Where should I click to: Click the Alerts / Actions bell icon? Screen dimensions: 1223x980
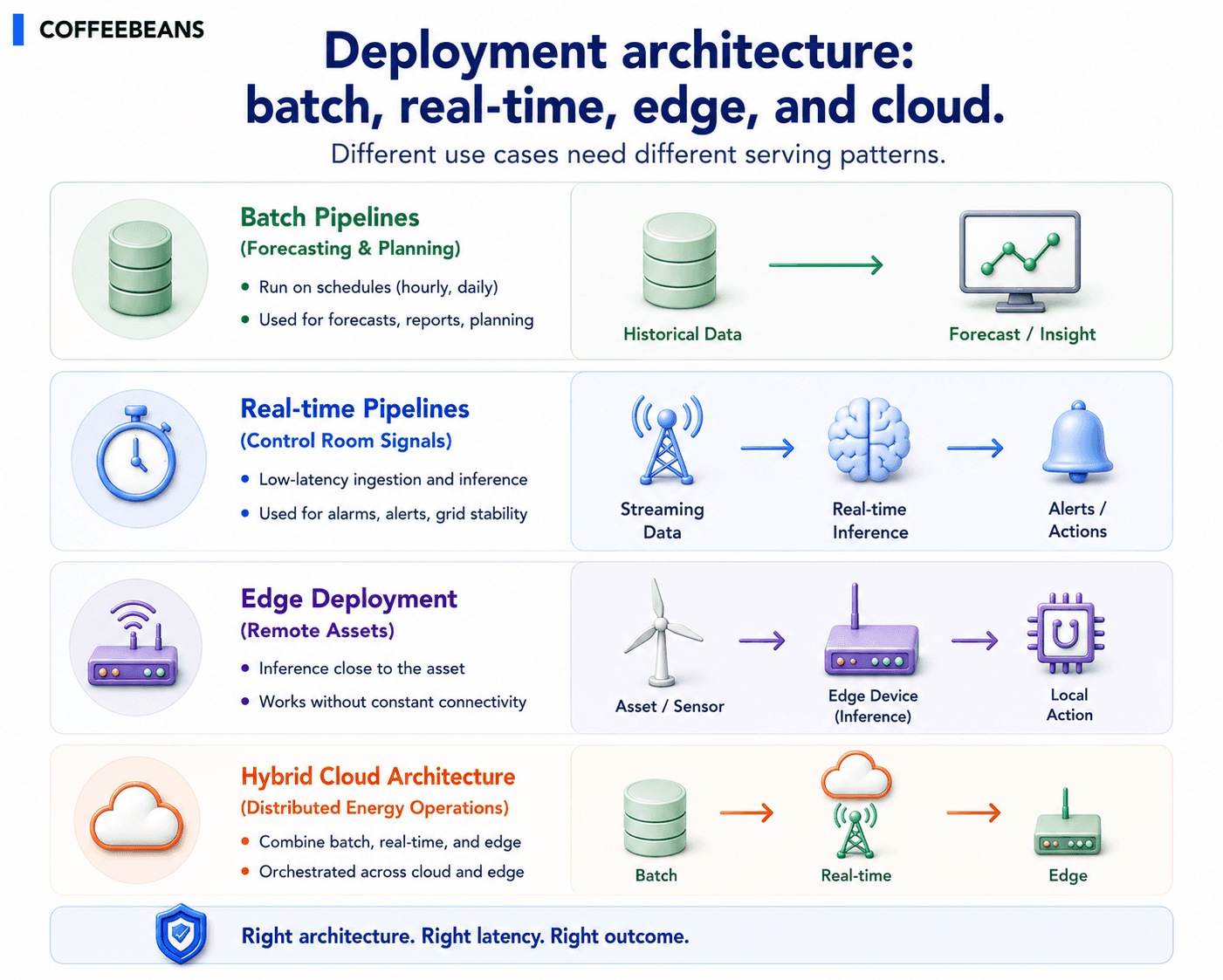point(1078,441)
